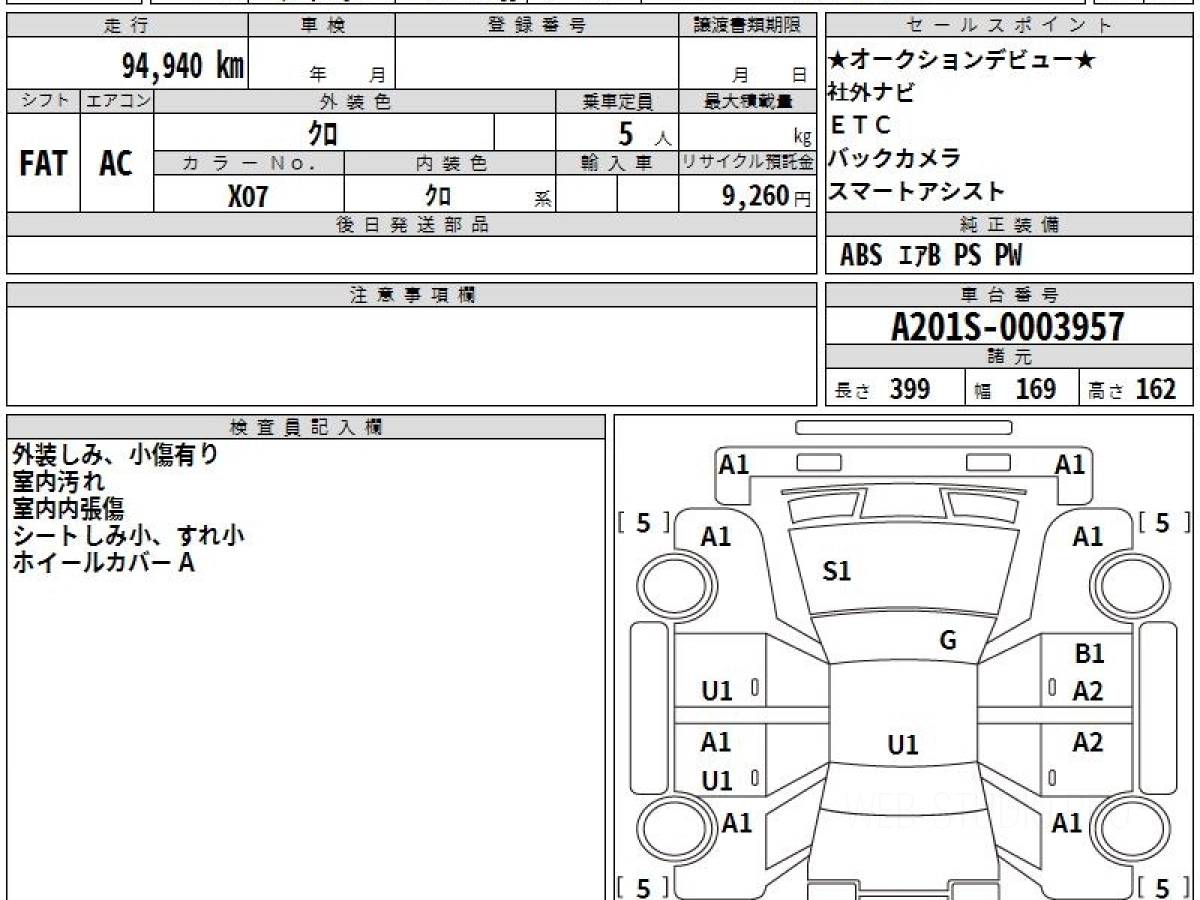
Task: Select the 諸元 header
Action: [1010, 357]
